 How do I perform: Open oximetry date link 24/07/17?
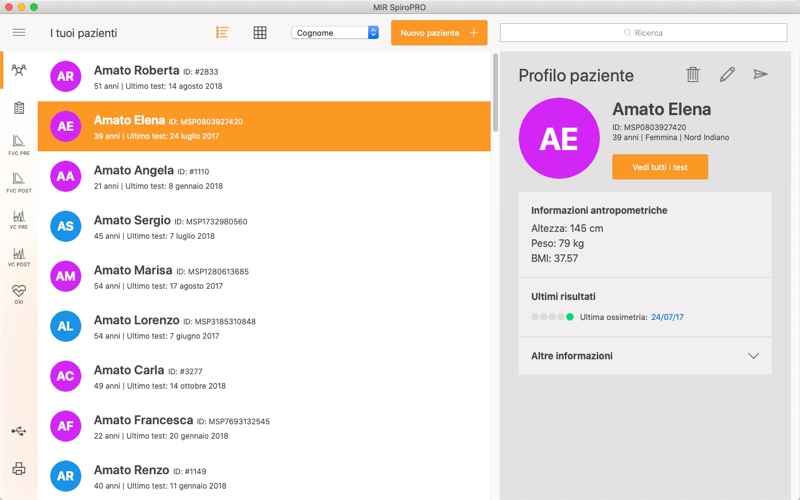point(667,317)
